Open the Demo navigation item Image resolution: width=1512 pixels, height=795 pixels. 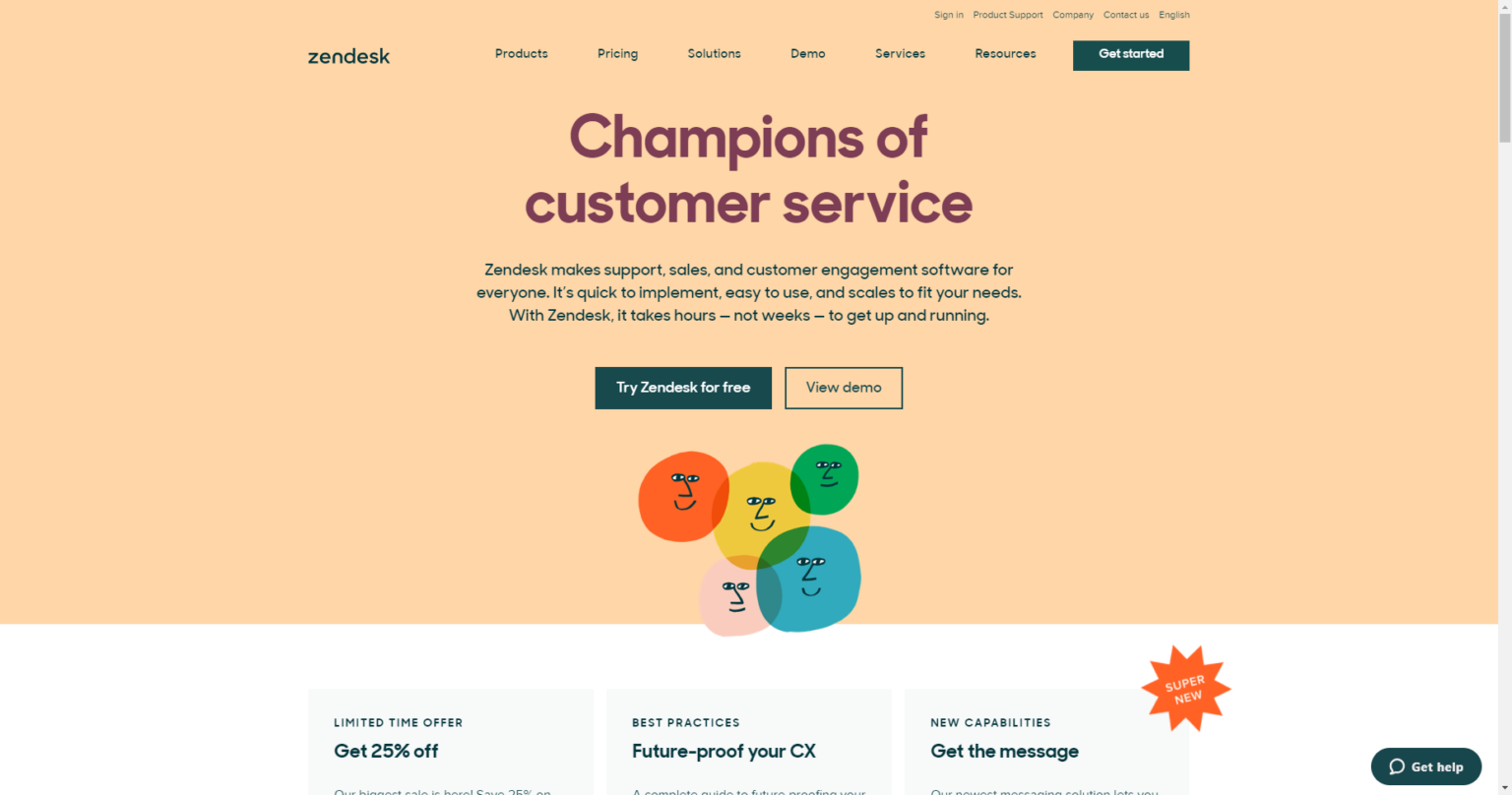(x=807, y=54)
